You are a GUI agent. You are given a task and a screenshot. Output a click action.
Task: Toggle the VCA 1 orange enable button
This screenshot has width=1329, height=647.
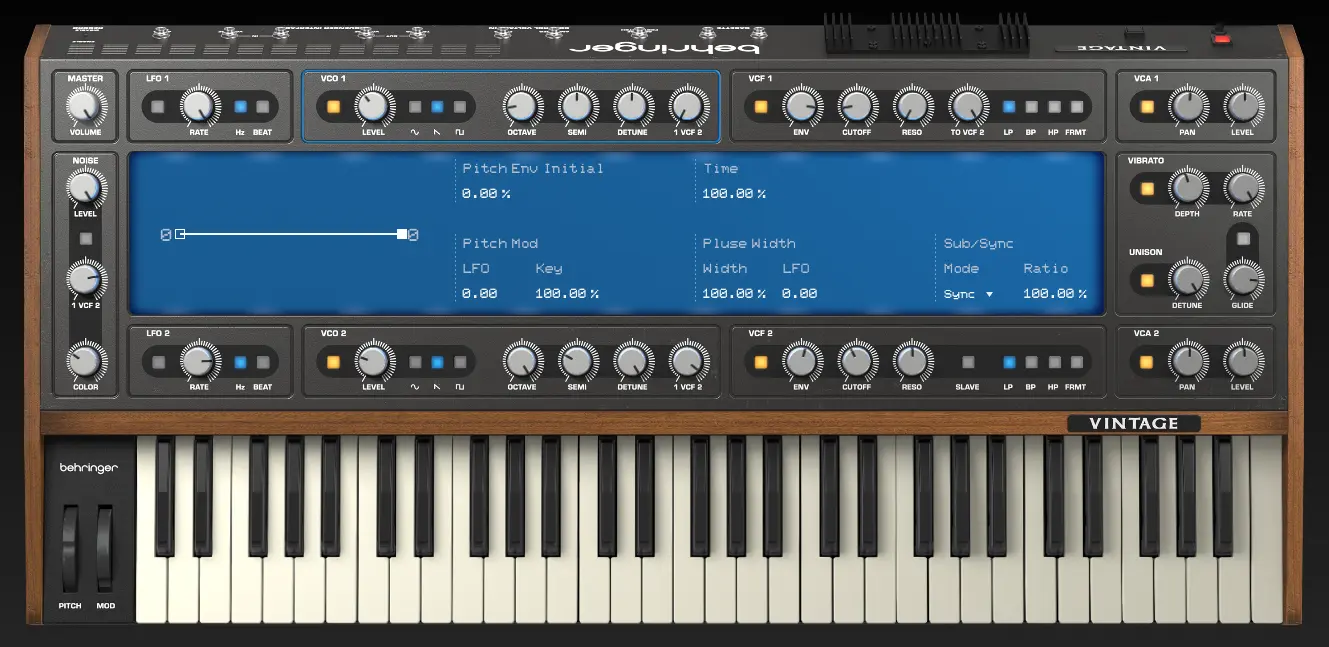click(x=1146, y=106)
